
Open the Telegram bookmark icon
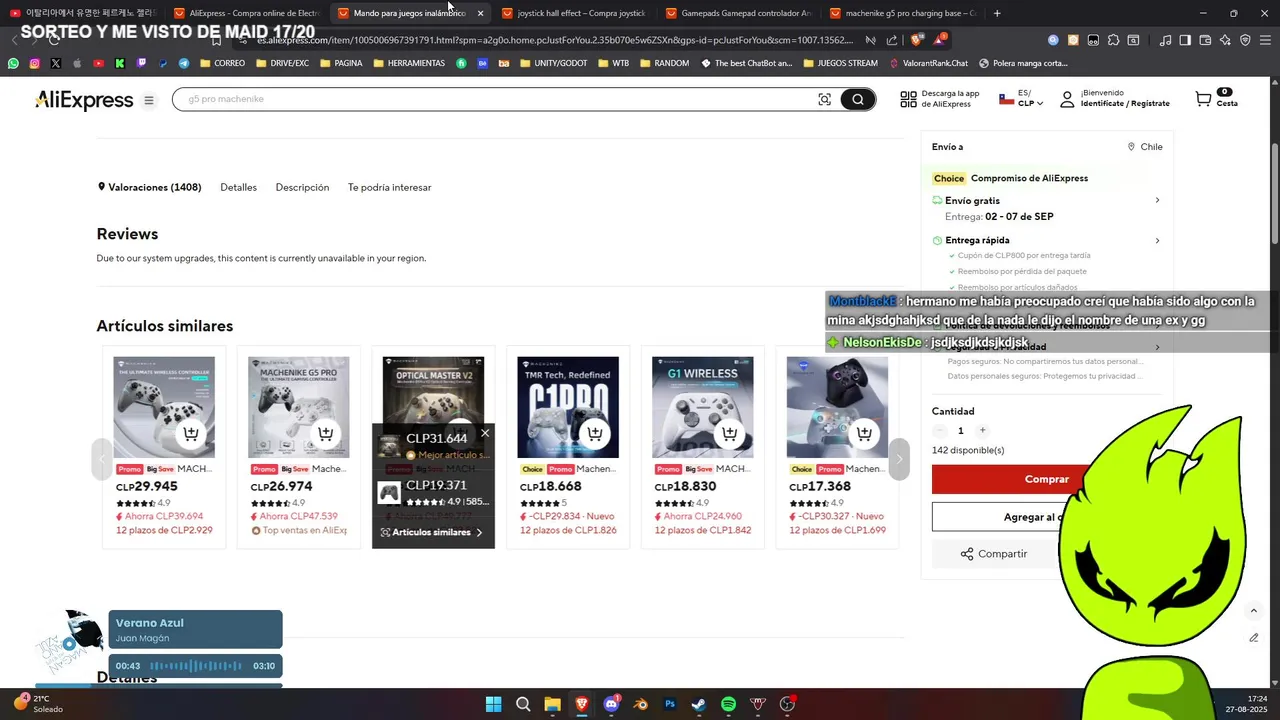pos(184,63)
